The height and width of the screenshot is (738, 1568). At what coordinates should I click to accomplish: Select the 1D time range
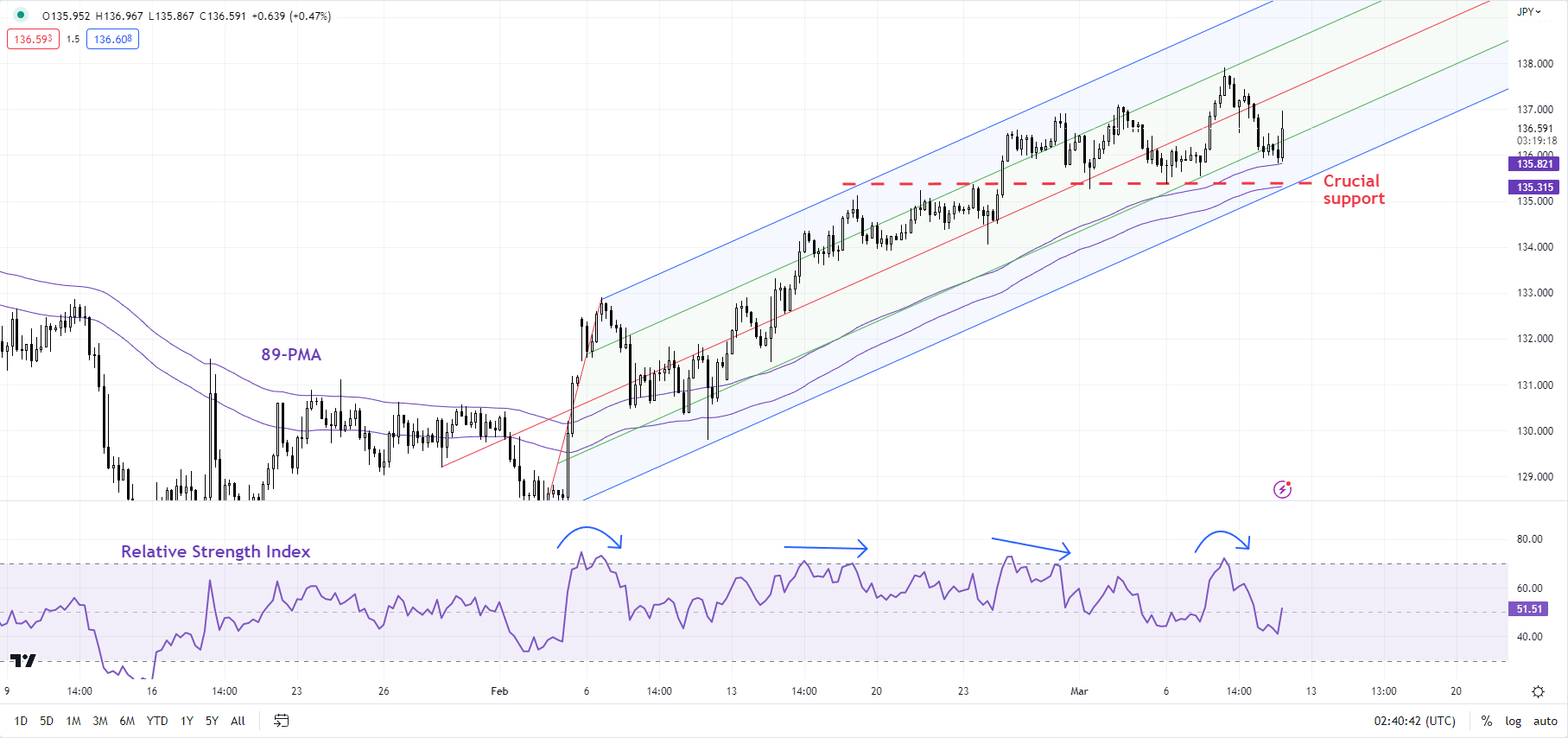coord(21,721)
